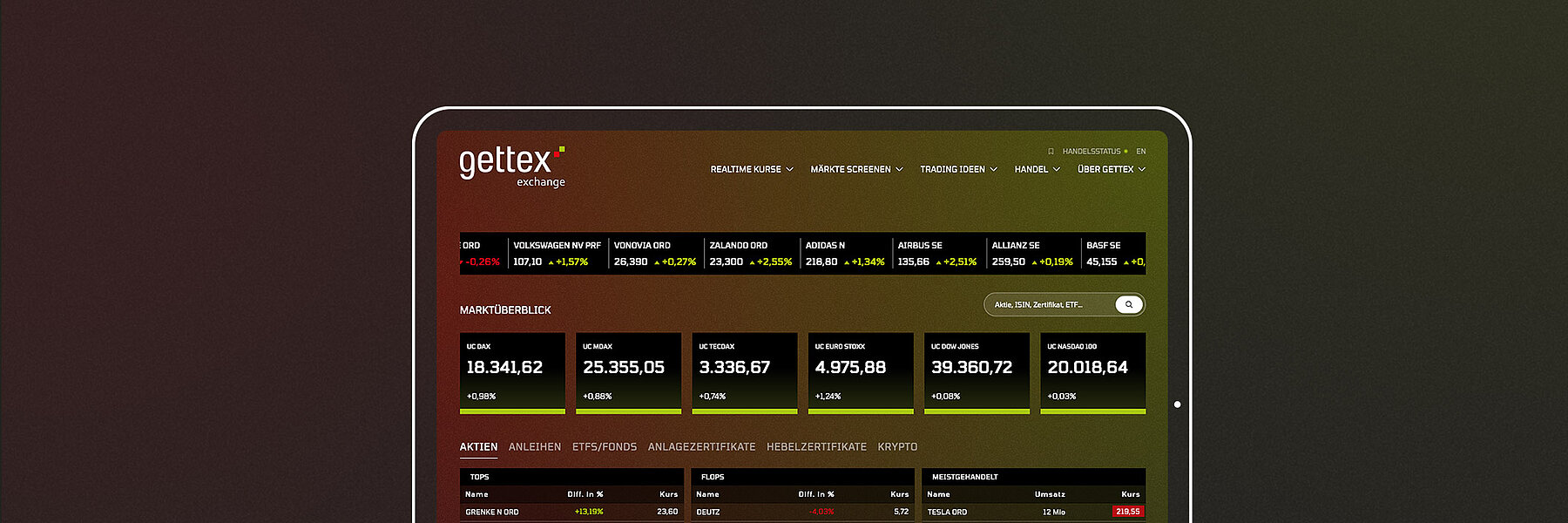
Task: Open the Über Gettex menu label
Action: pyautogui.click(x=1105, y=169)
